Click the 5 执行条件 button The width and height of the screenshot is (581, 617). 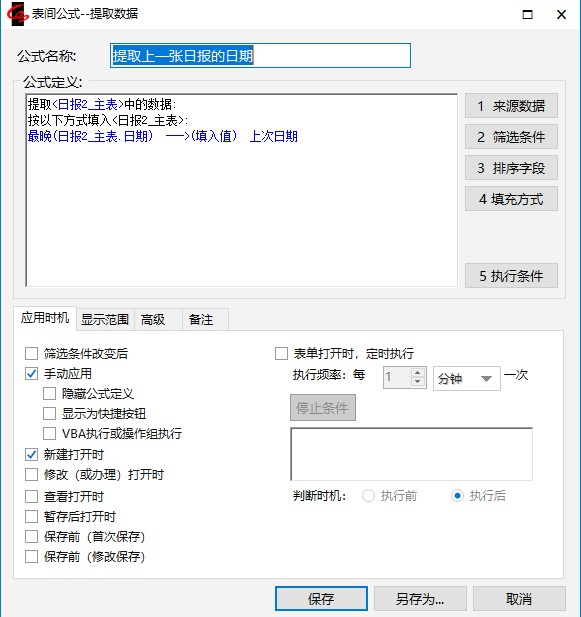(511, 275)
